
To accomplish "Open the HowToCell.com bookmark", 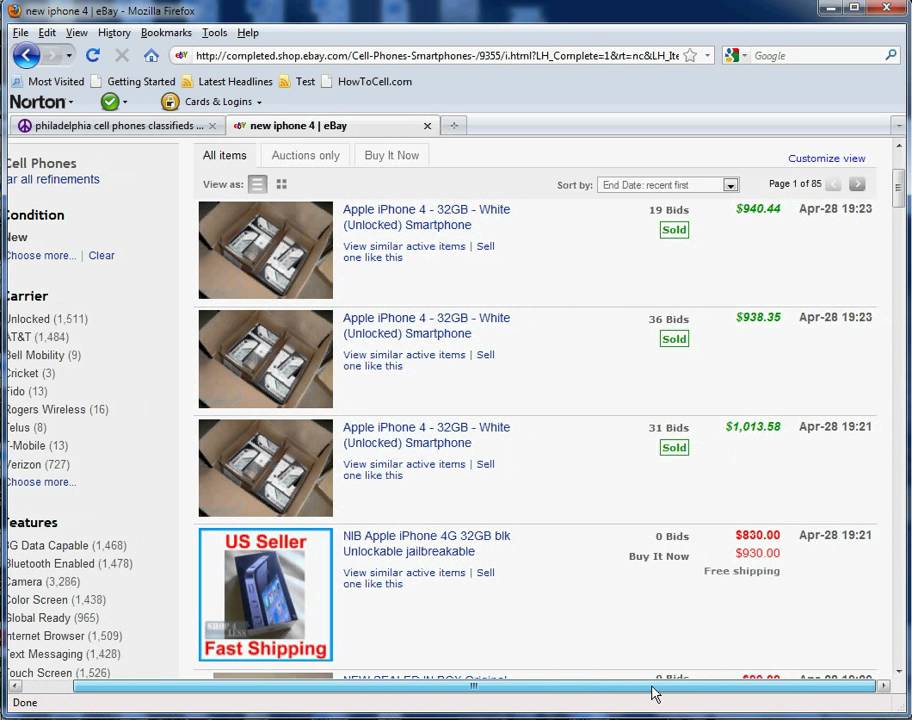I will pyautogui.click(x=367, y=81).
